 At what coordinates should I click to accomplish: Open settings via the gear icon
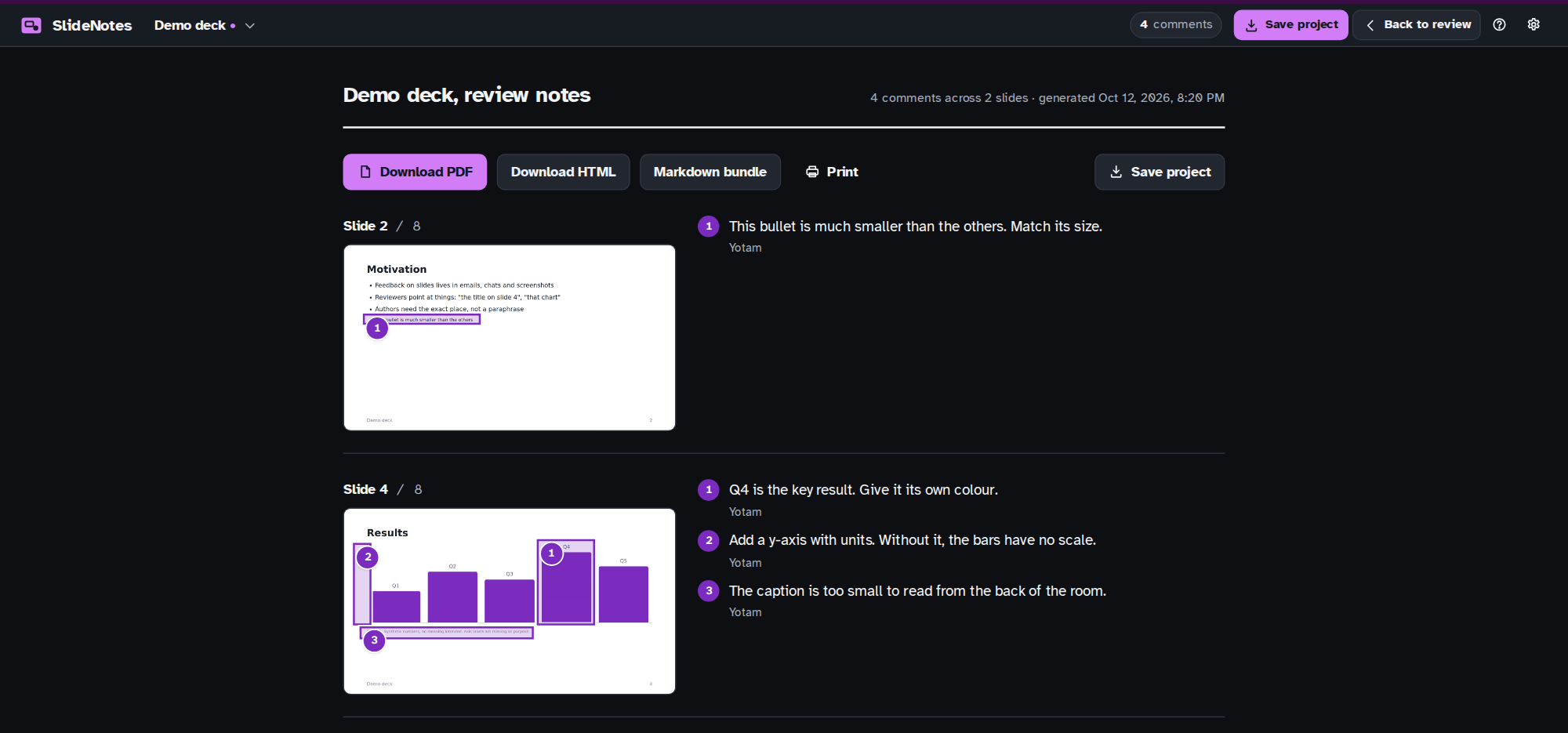(x=1534, y=24)
